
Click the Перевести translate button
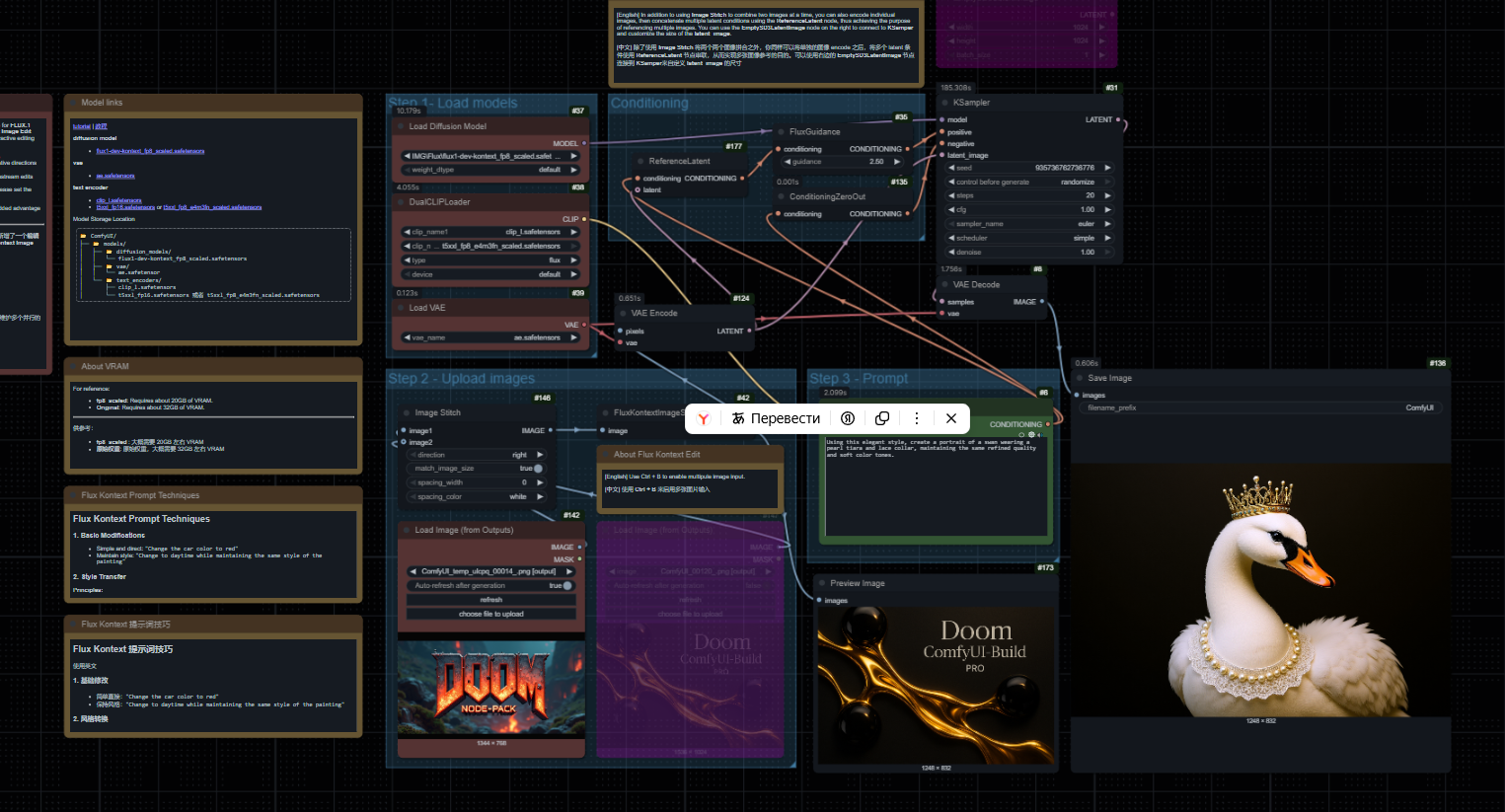coord(776,418)
